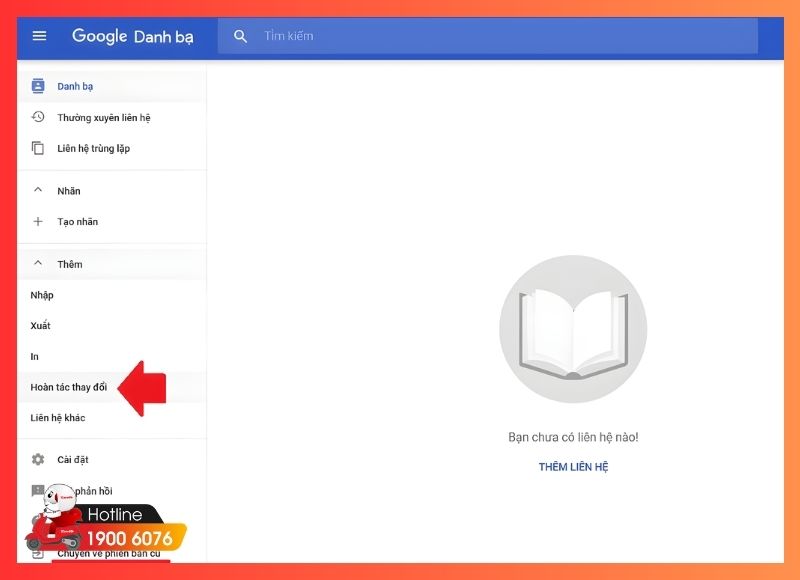This screenshot has width=800, height=580.
Task: Click the Google Danh bạ logo
Action: coord(132,37)
